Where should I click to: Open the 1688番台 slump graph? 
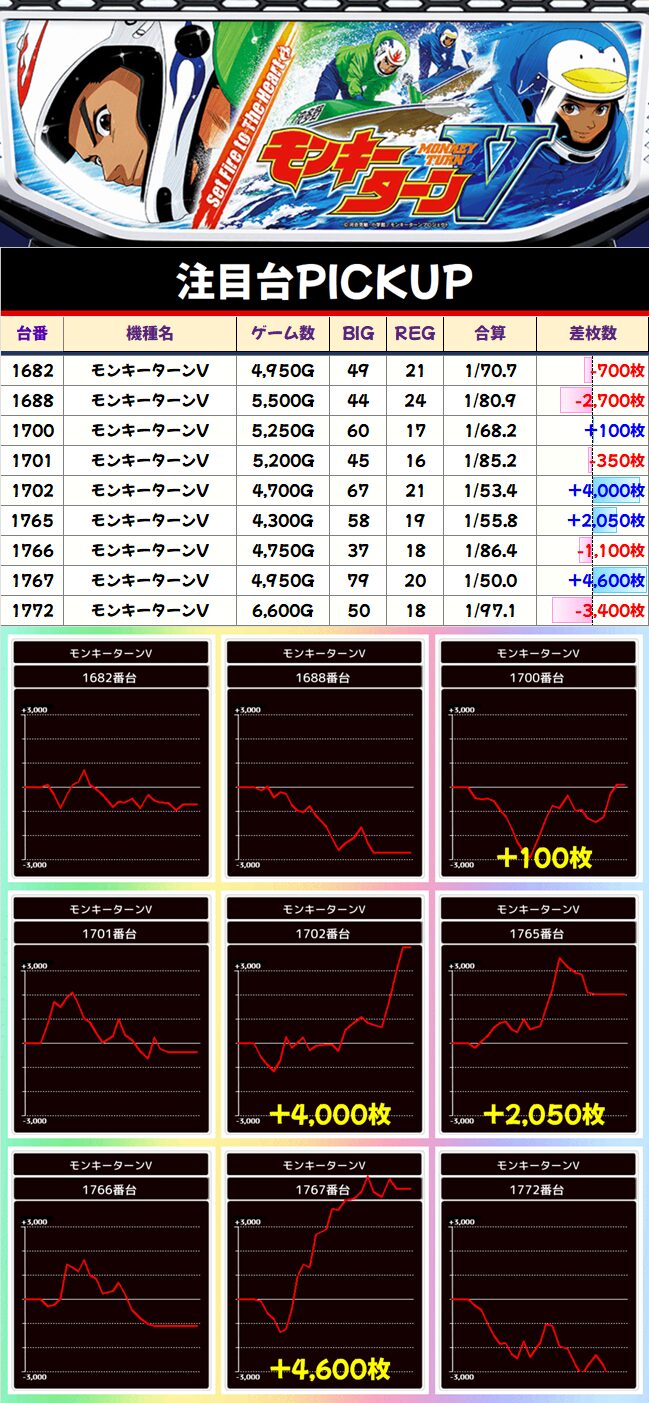324,785
